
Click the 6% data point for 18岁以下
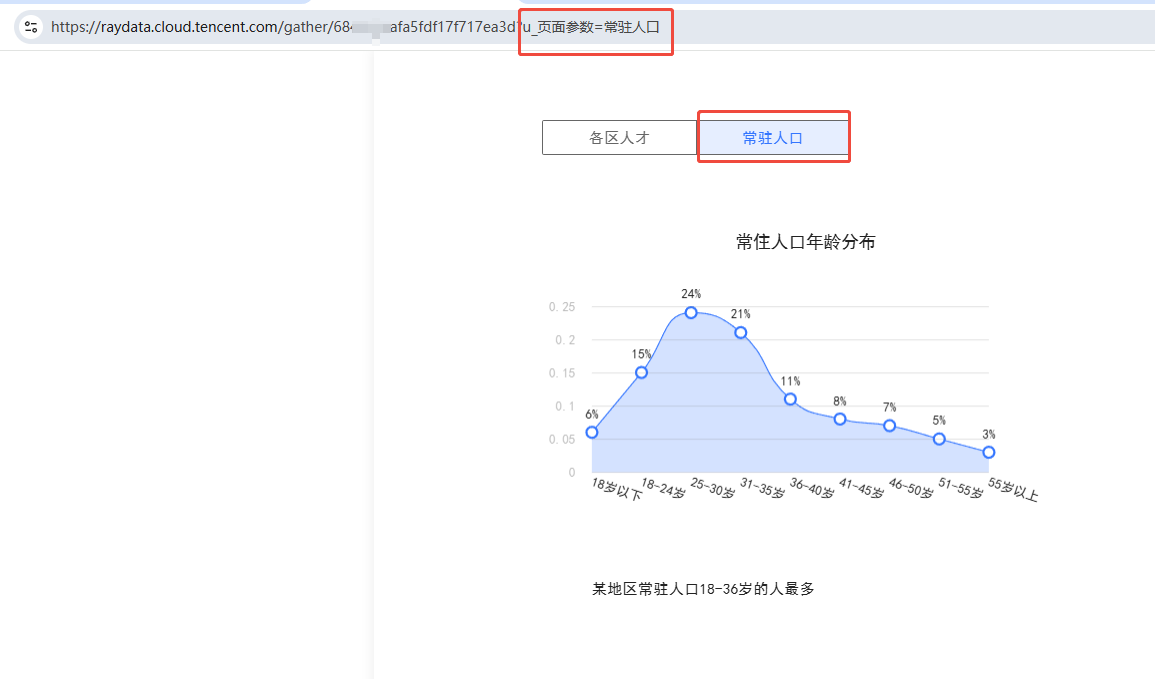(592, 432)
